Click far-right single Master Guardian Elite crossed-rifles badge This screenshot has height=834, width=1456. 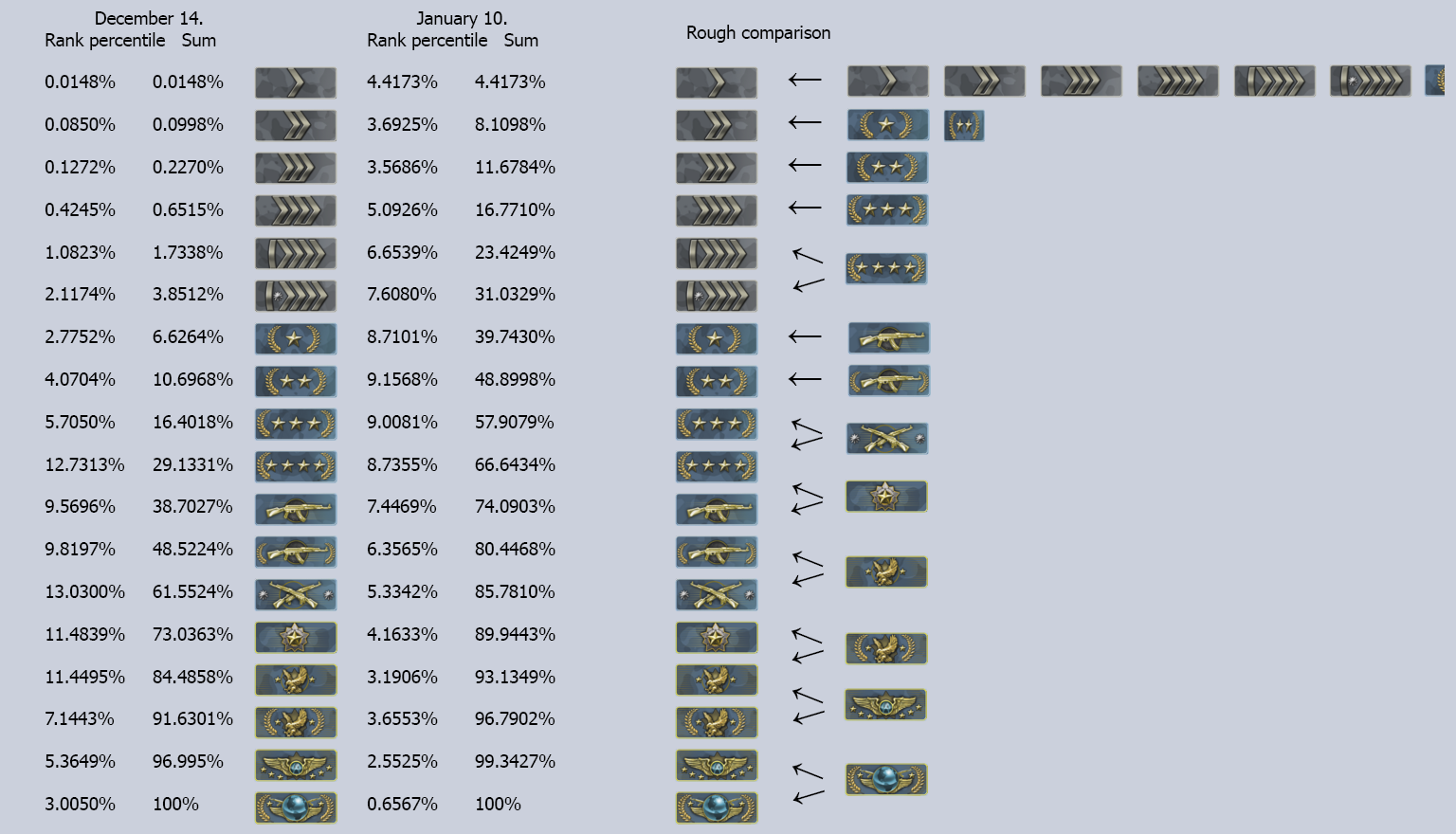point(887,438)
